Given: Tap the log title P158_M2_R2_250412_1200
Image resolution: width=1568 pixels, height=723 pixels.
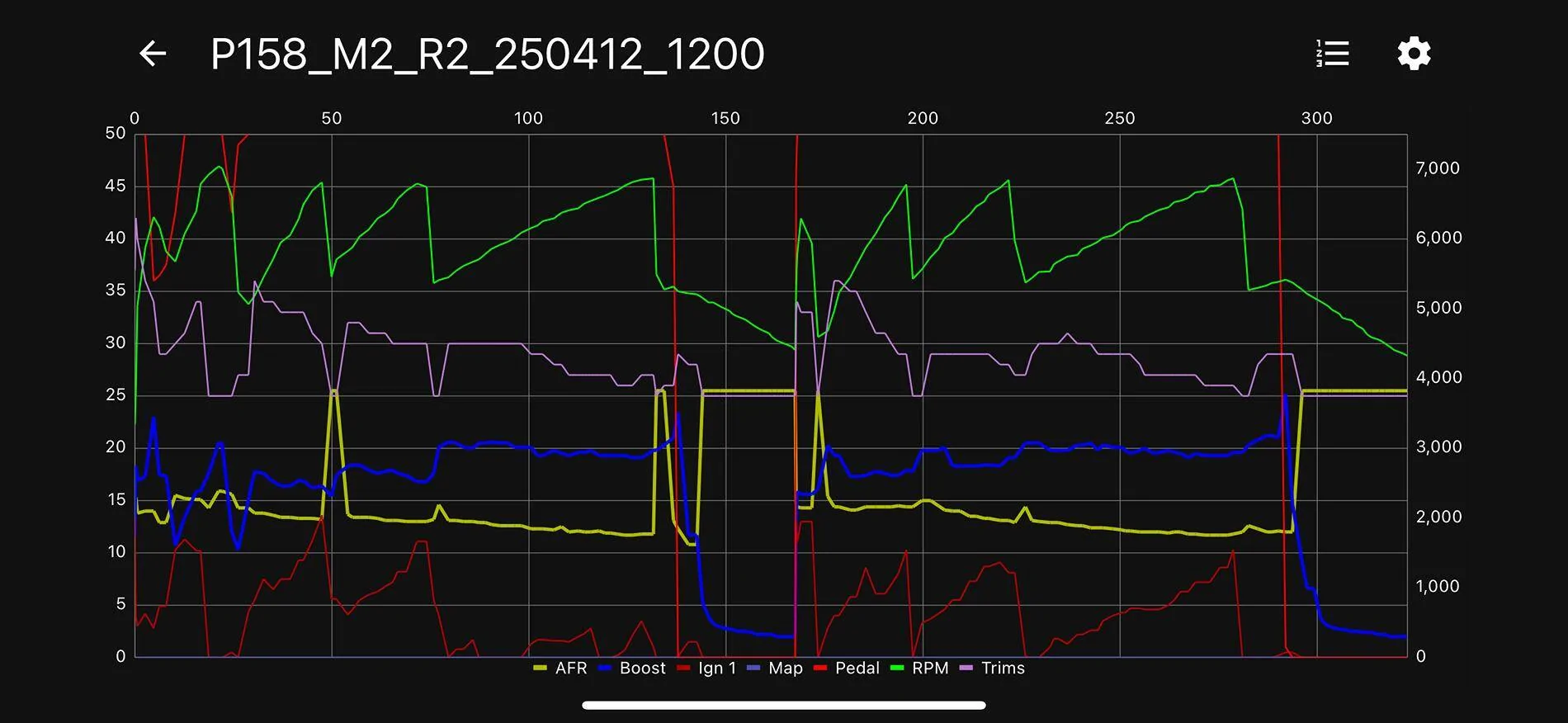Looking at the screenshot, I should (488, 54).
